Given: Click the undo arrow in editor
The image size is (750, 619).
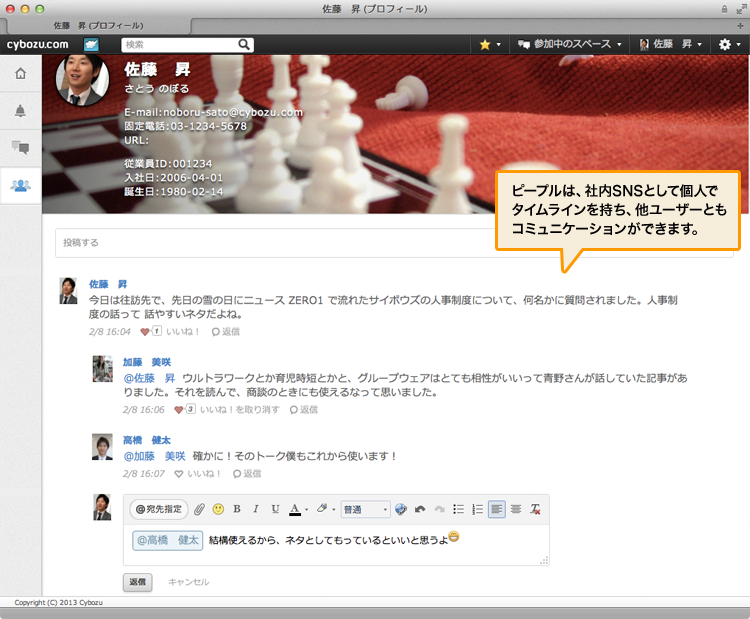Looking at the screenshot, I should 420,509.
